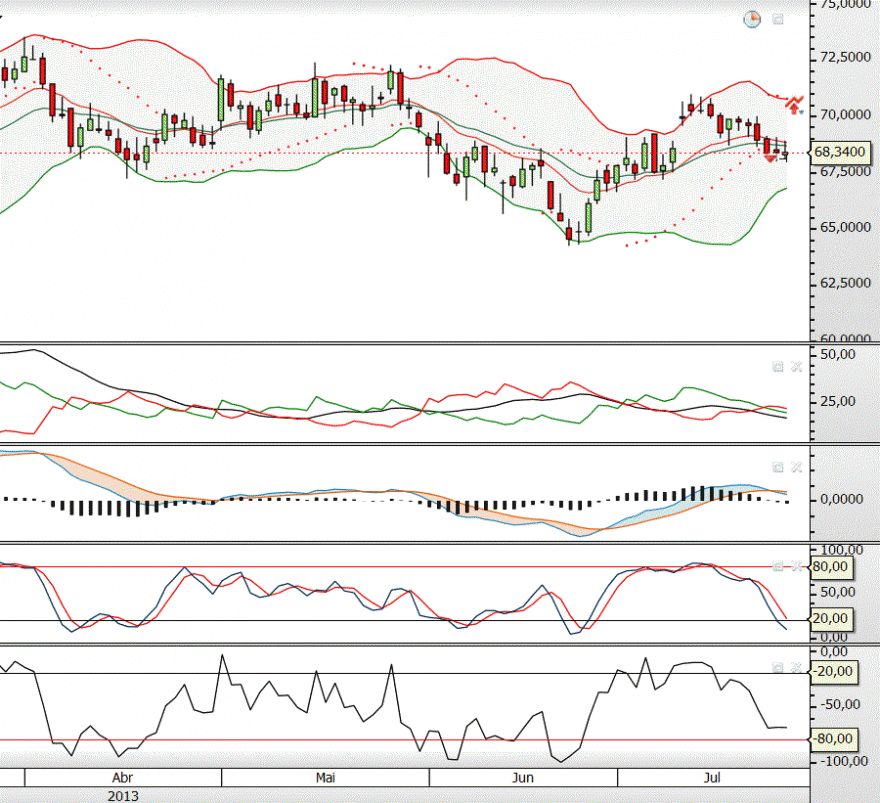Select the 80,00 overbought level tag
The image size is (880, 803).
click(830, 567)
